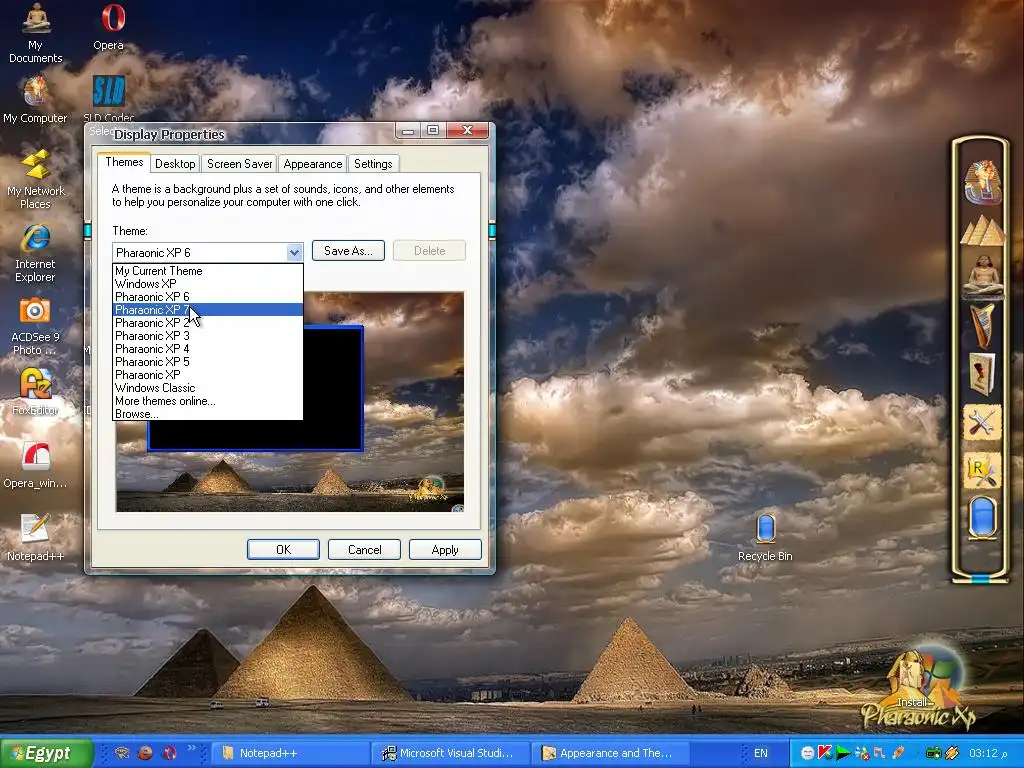Choose Pharaonic XP 3 from theme list
Image resolution: width=1024 pixels, height=768 pixels.
point(208,336)
